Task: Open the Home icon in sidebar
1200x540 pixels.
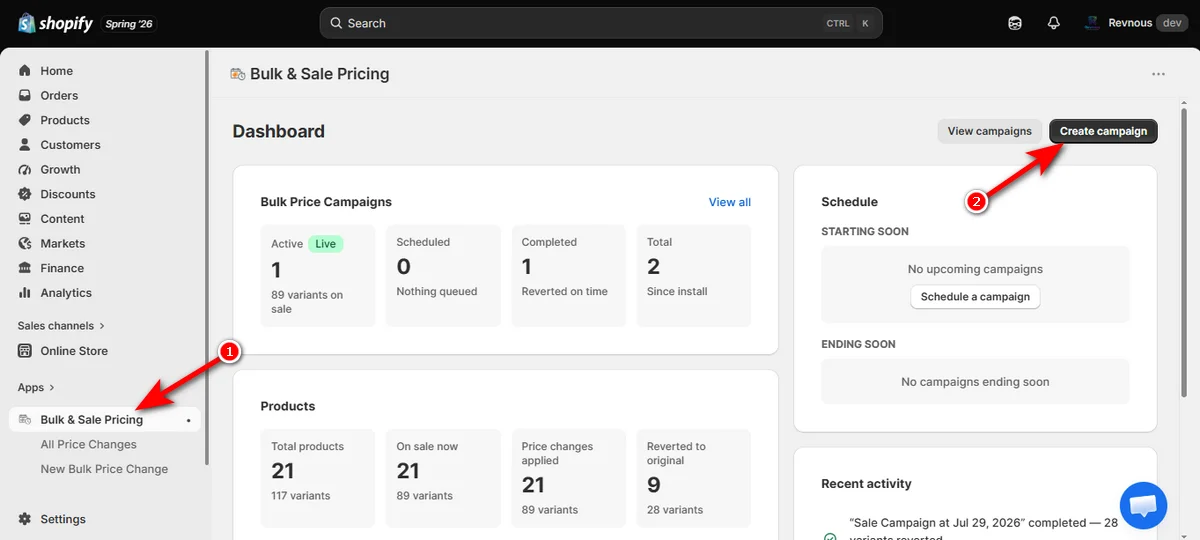Action: [x=25, y=71]
